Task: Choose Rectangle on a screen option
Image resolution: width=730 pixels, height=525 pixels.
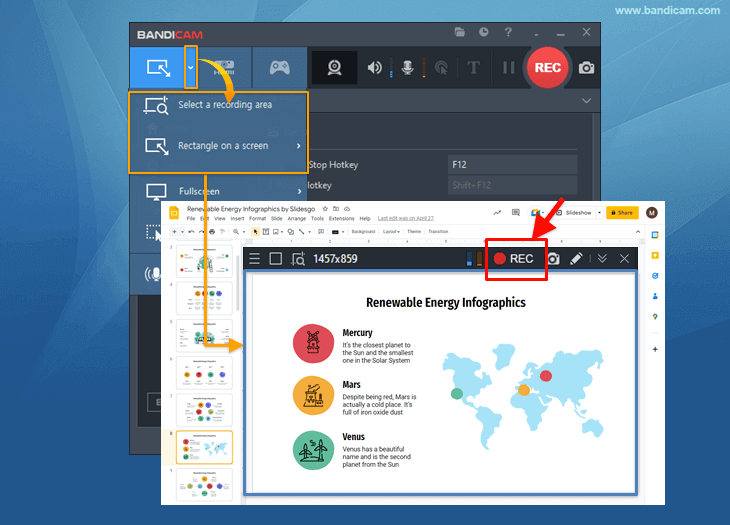Action: coord(218,146)
